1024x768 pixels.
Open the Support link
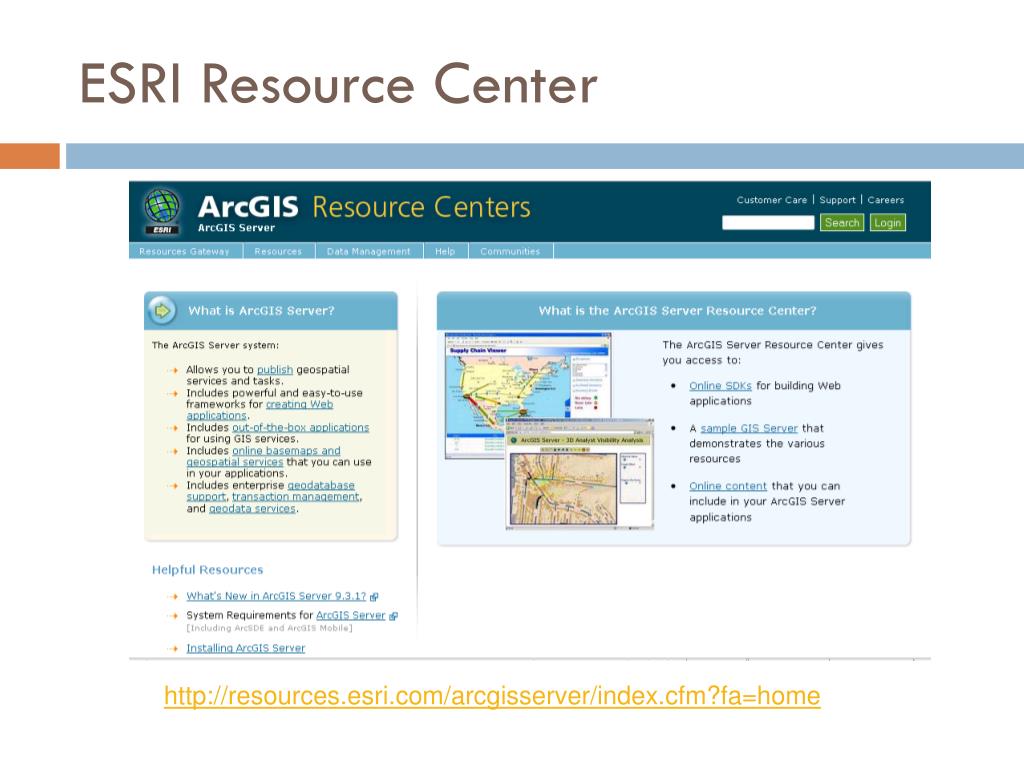coord(837,200)
